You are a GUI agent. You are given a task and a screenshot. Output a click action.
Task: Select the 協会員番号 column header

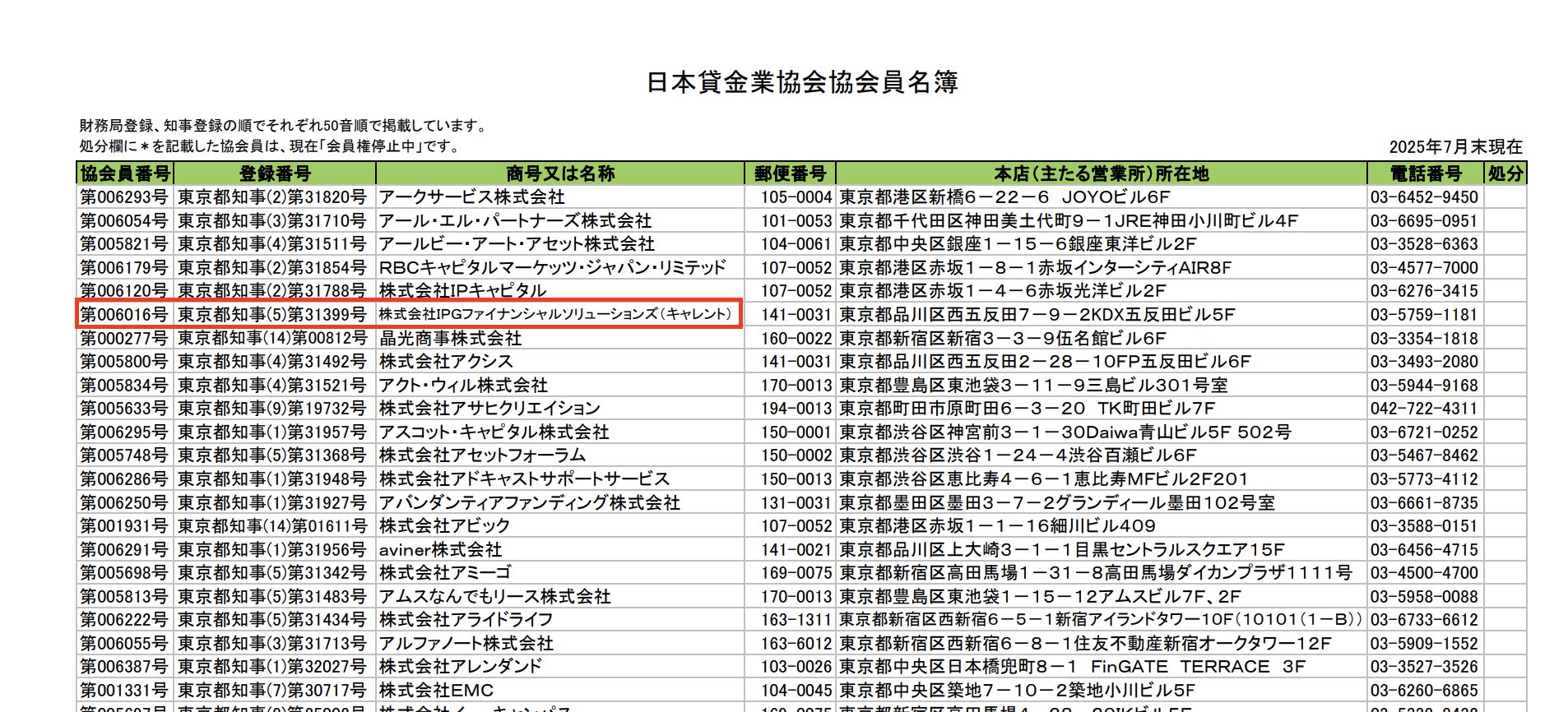125,173
